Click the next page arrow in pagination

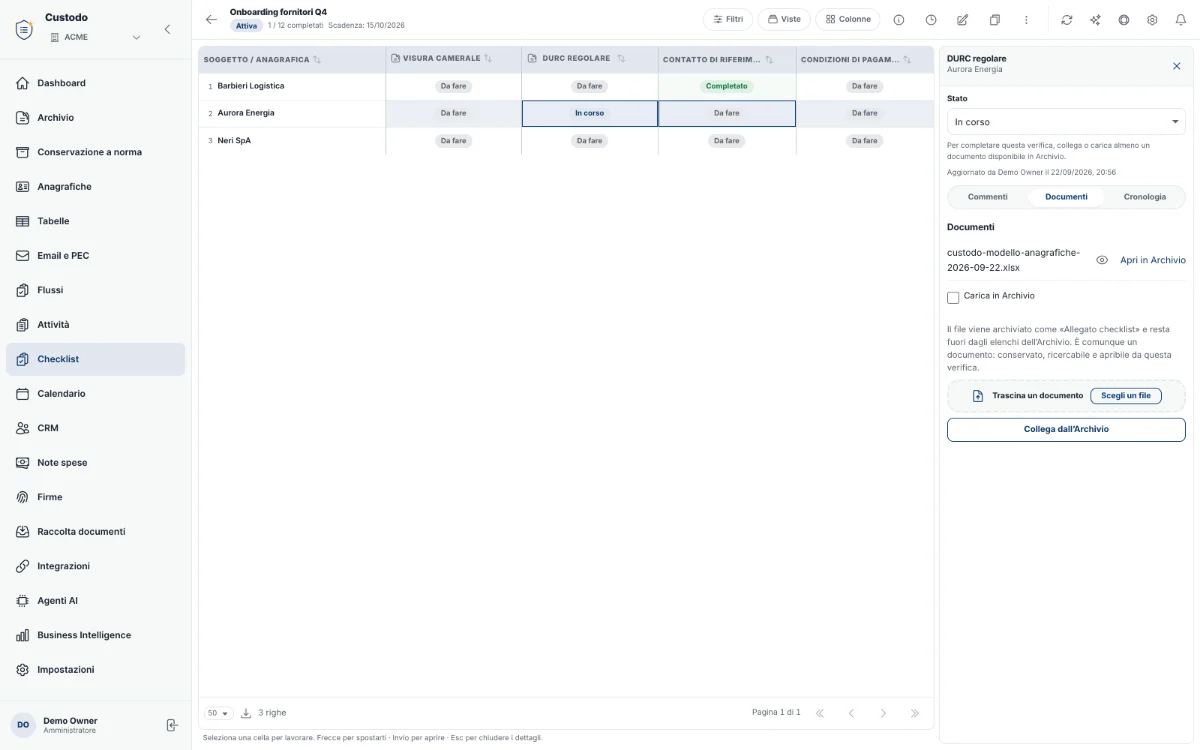pyautogui.click(x=883, y=713)
